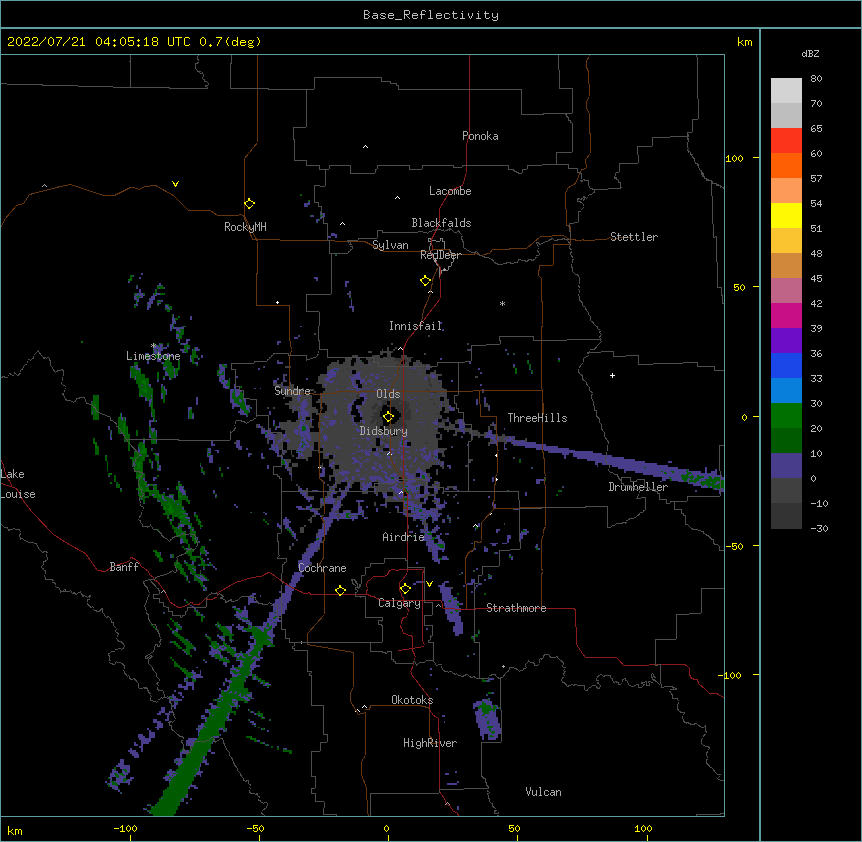Click the 80 value on dBZ legend
The image size is (862, 842).
pyautogui.click(x=816, y=78)
